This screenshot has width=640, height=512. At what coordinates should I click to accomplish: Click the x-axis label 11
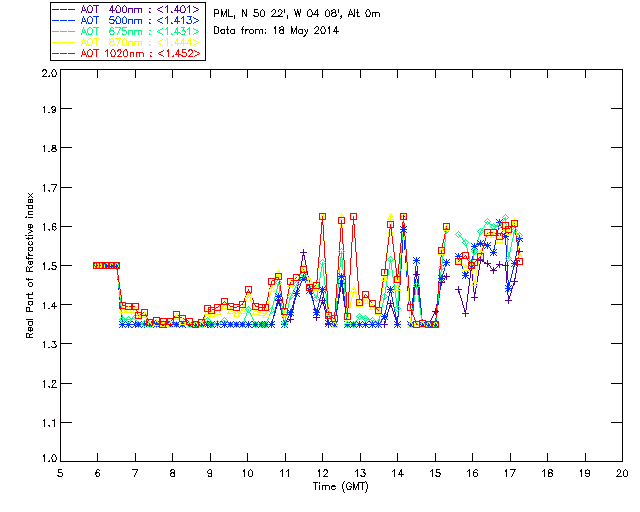point(285,473)
